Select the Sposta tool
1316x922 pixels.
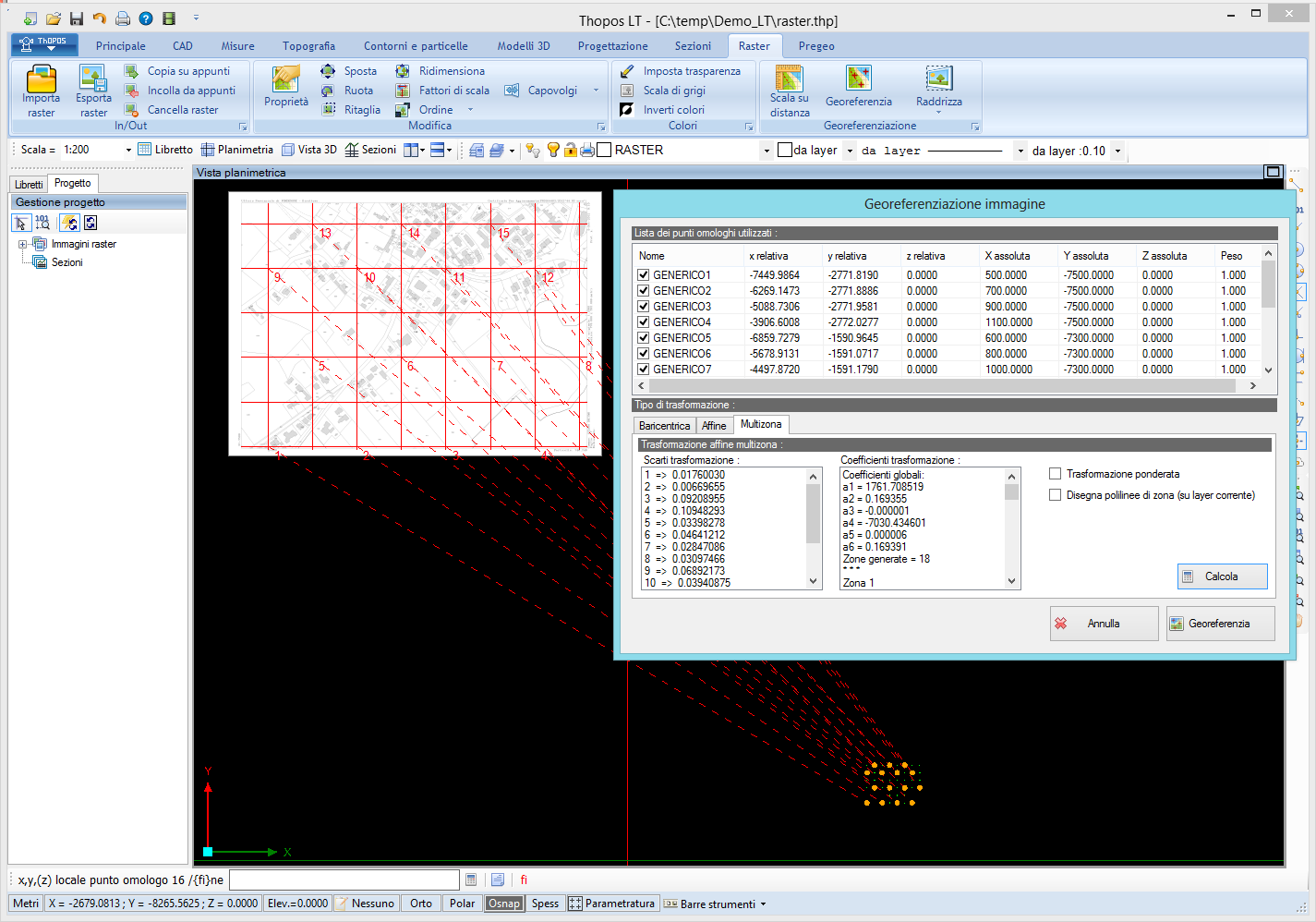[348, 71]
